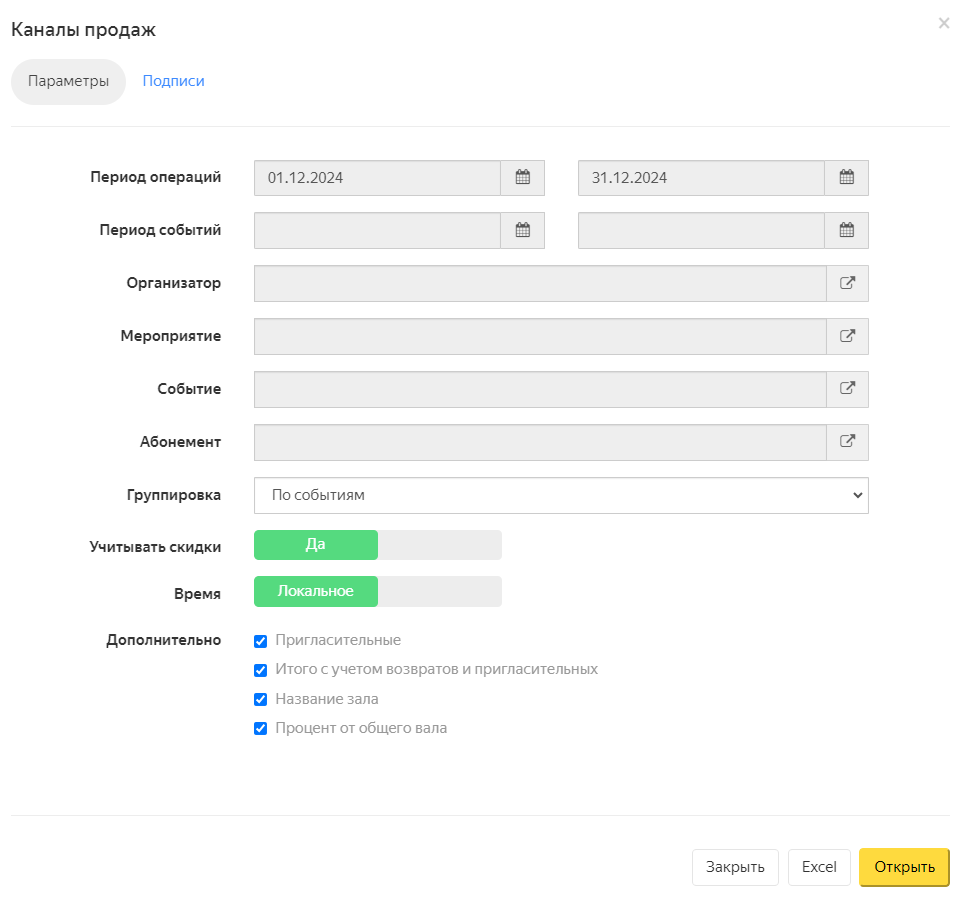This screenshot has width=960, height=899.
Task: Uncheck Итого с учетом возвратов и пригласительных
Action: pos(260,670)
